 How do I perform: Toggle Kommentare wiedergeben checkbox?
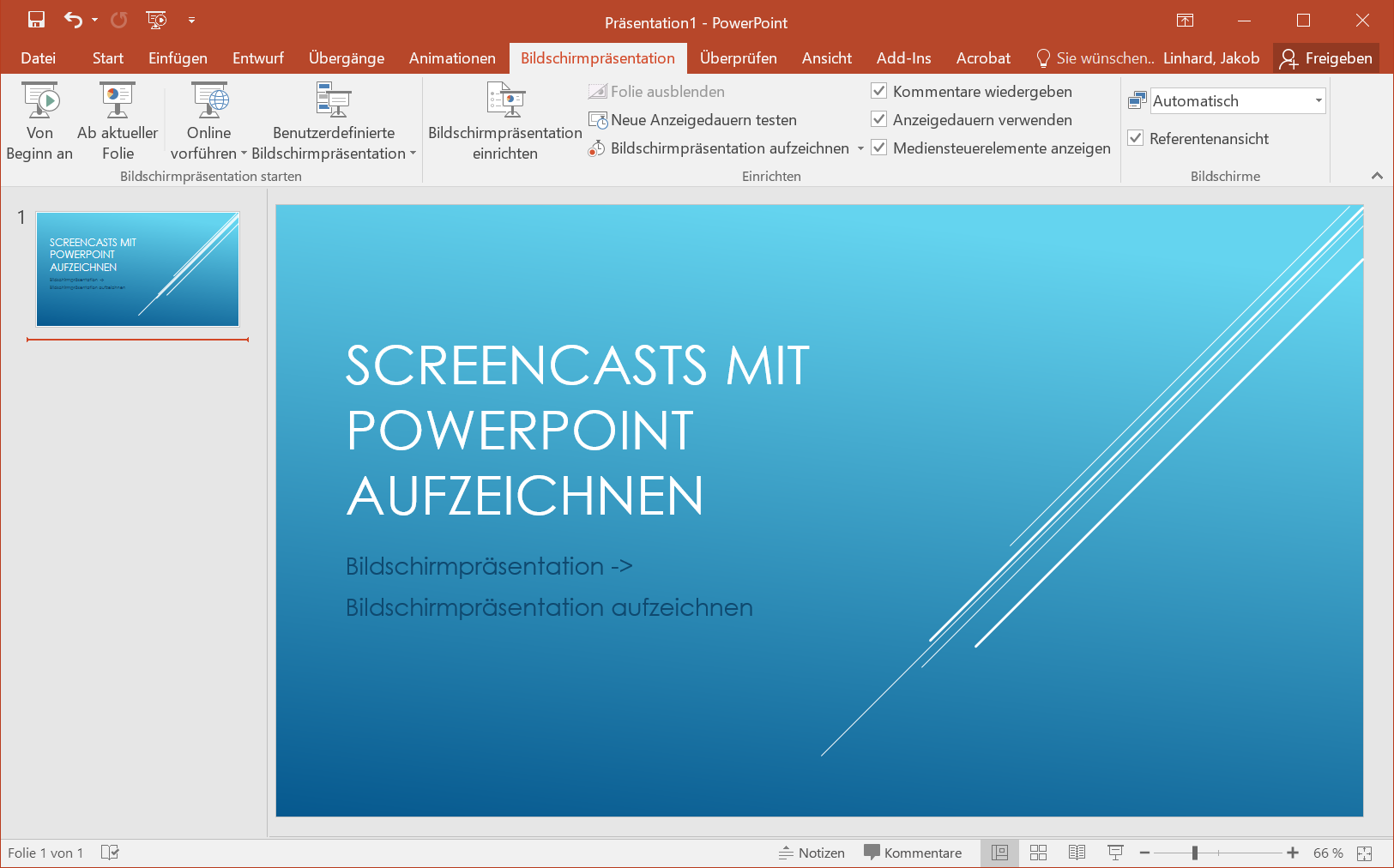coord(878,91)
